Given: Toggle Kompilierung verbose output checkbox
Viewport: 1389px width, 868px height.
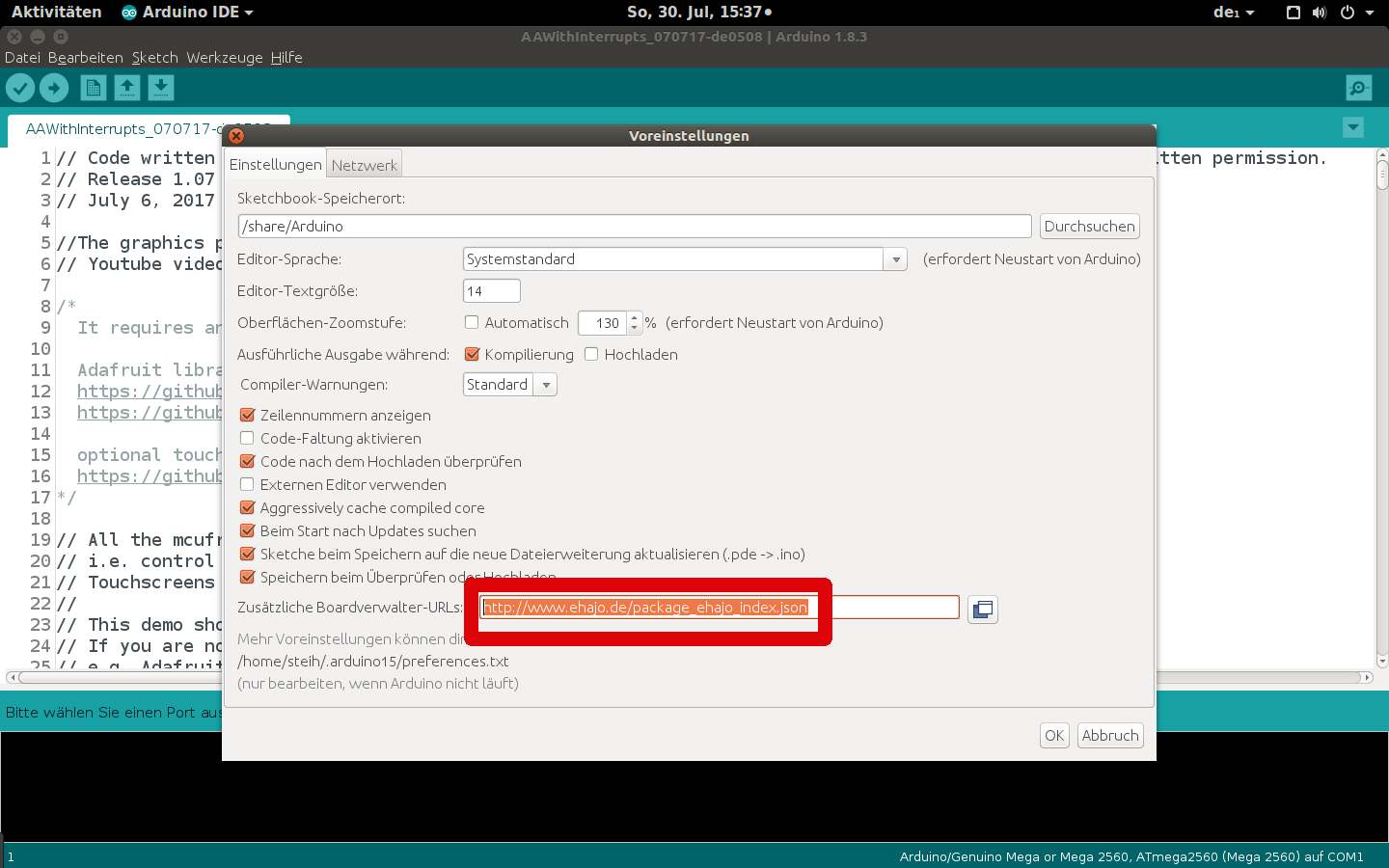Looking at the screenshot, I should (472, 354).
